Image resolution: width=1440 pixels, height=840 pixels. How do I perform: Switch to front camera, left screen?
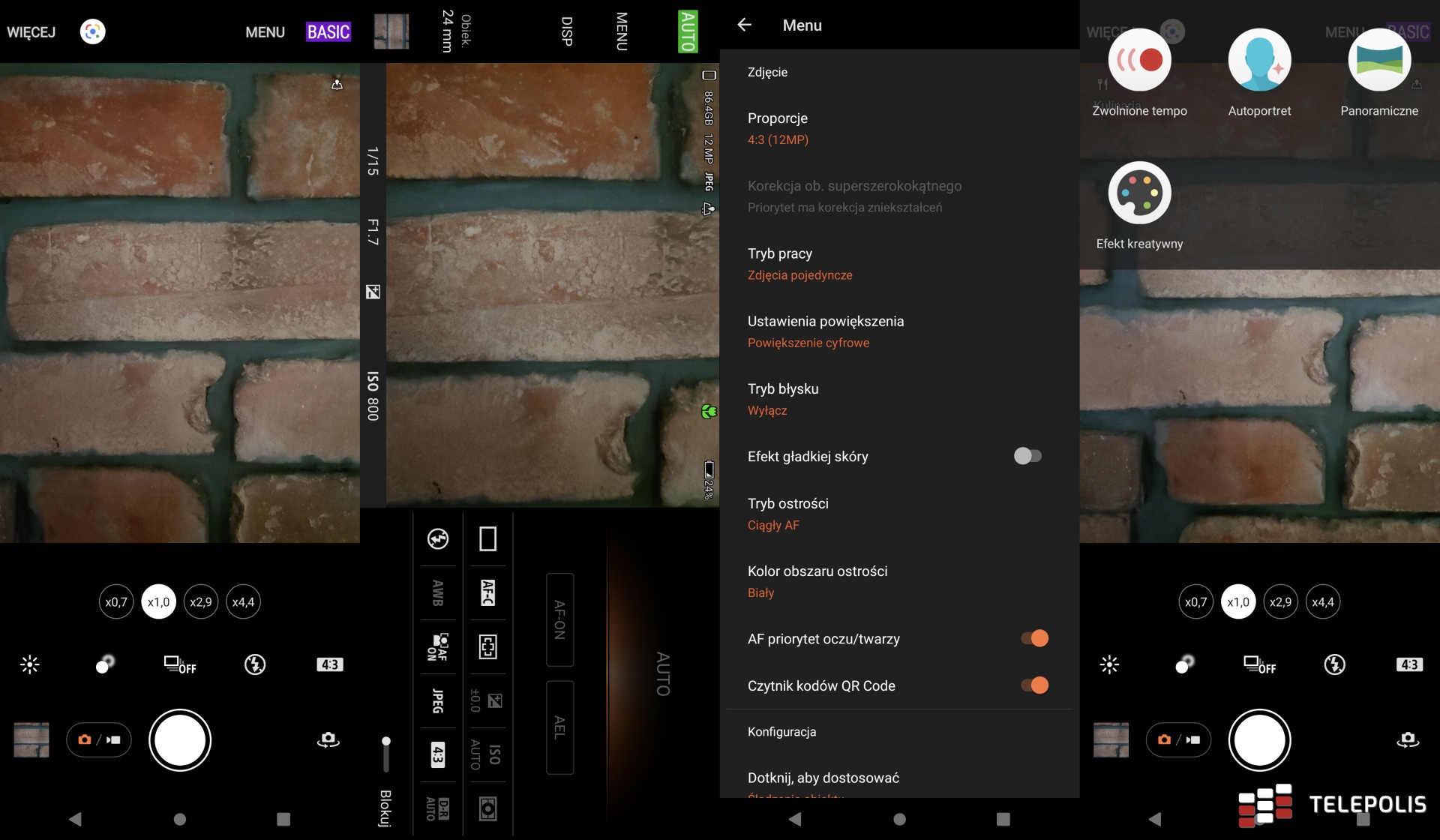click(328, 740)
